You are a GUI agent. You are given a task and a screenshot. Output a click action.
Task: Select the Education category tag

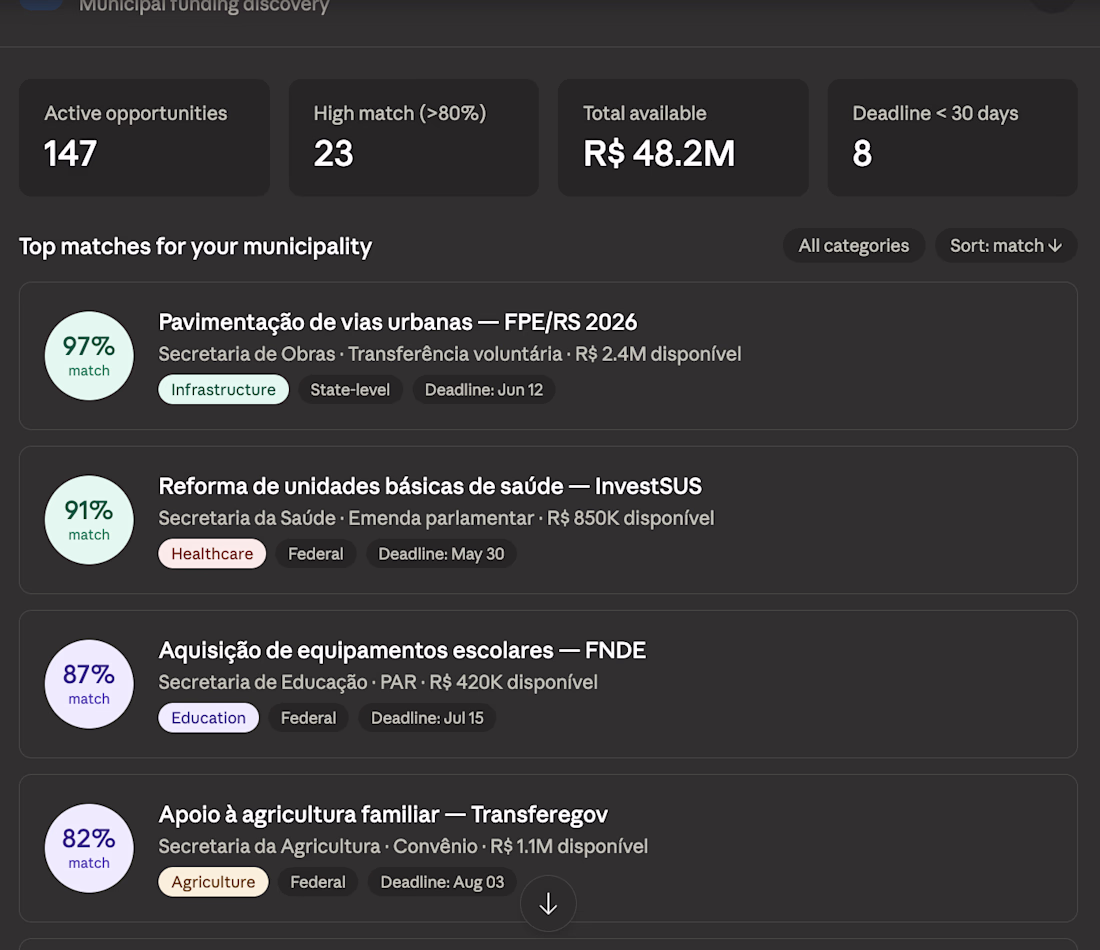point(208,718)
